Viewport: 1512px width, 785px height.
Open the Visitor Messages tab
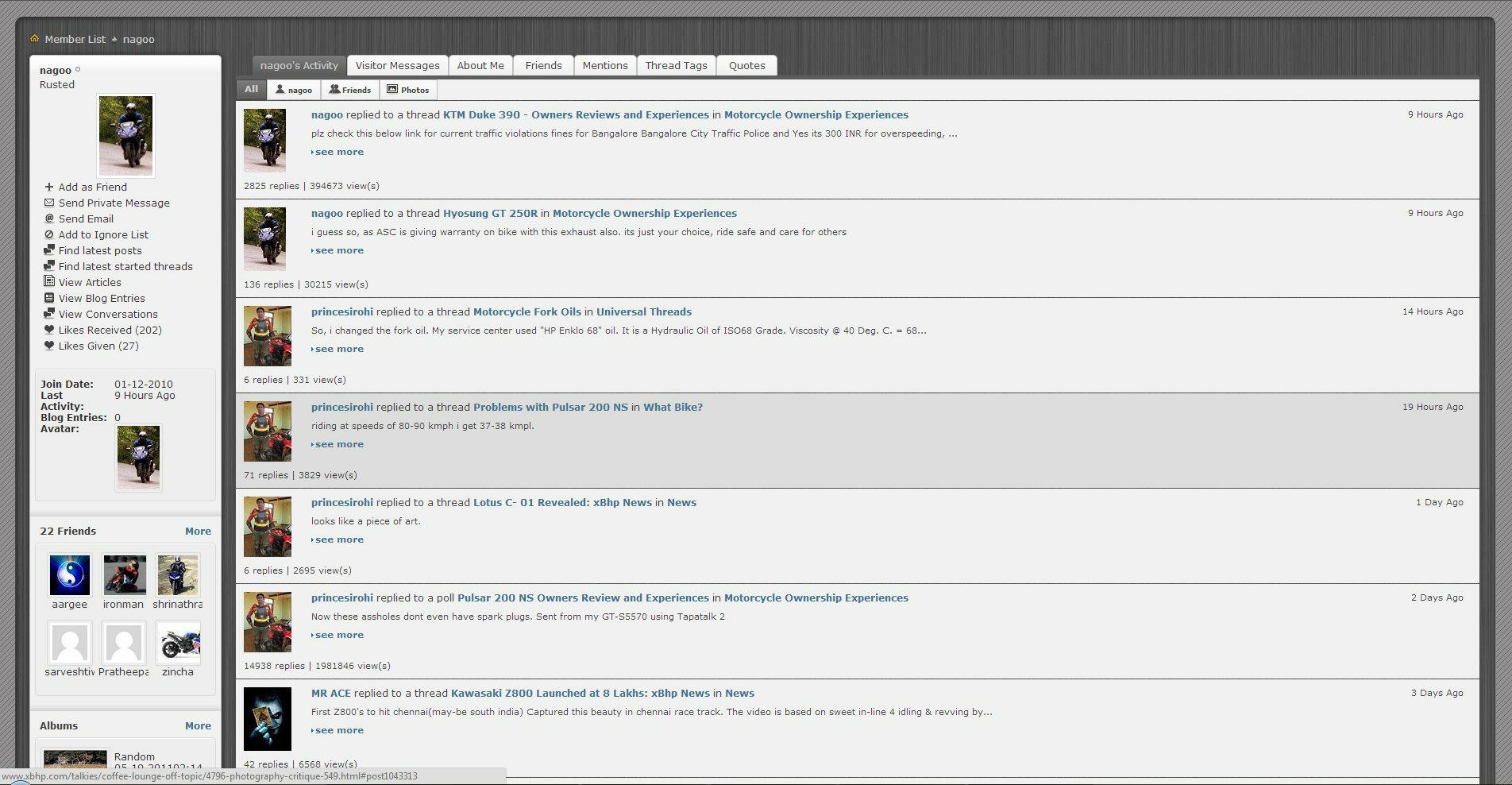397,65
